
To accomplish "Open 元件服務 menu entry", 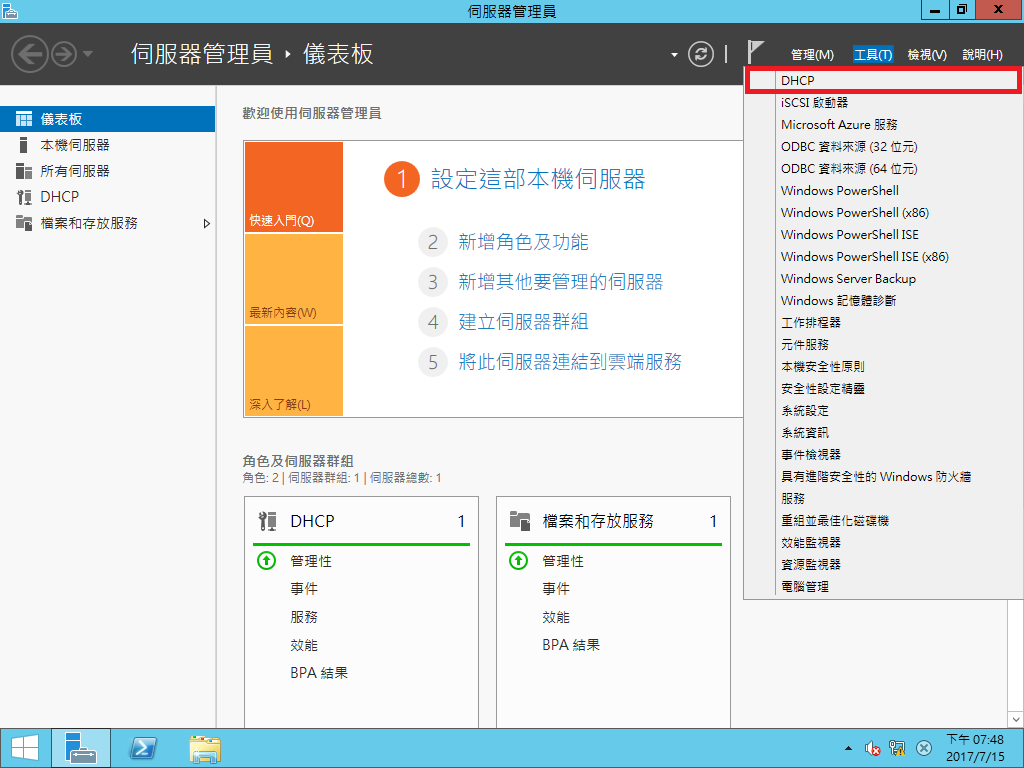I will (x=884, y=345).
